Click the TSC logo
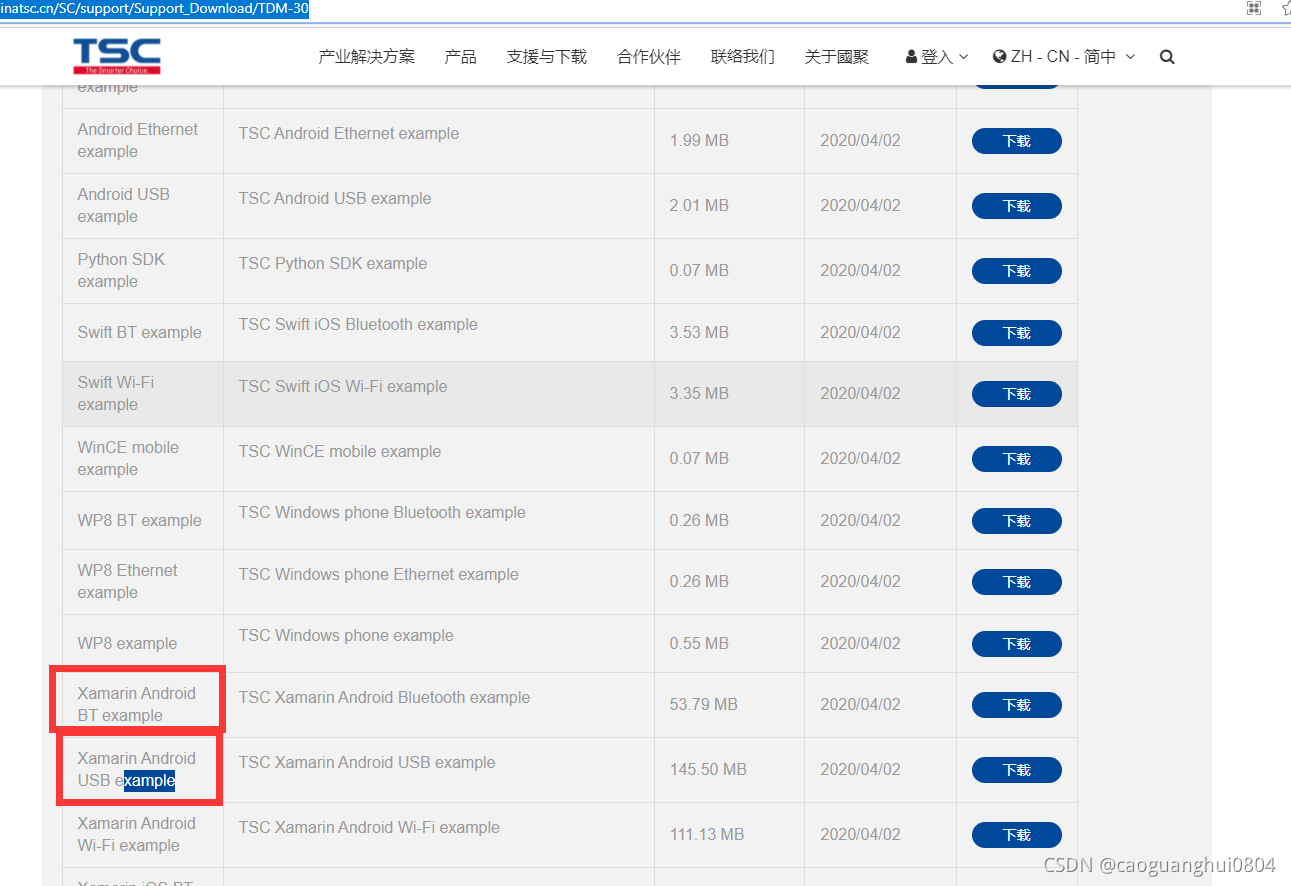This screenshot has width=1291, height=886. pos(117,57)
